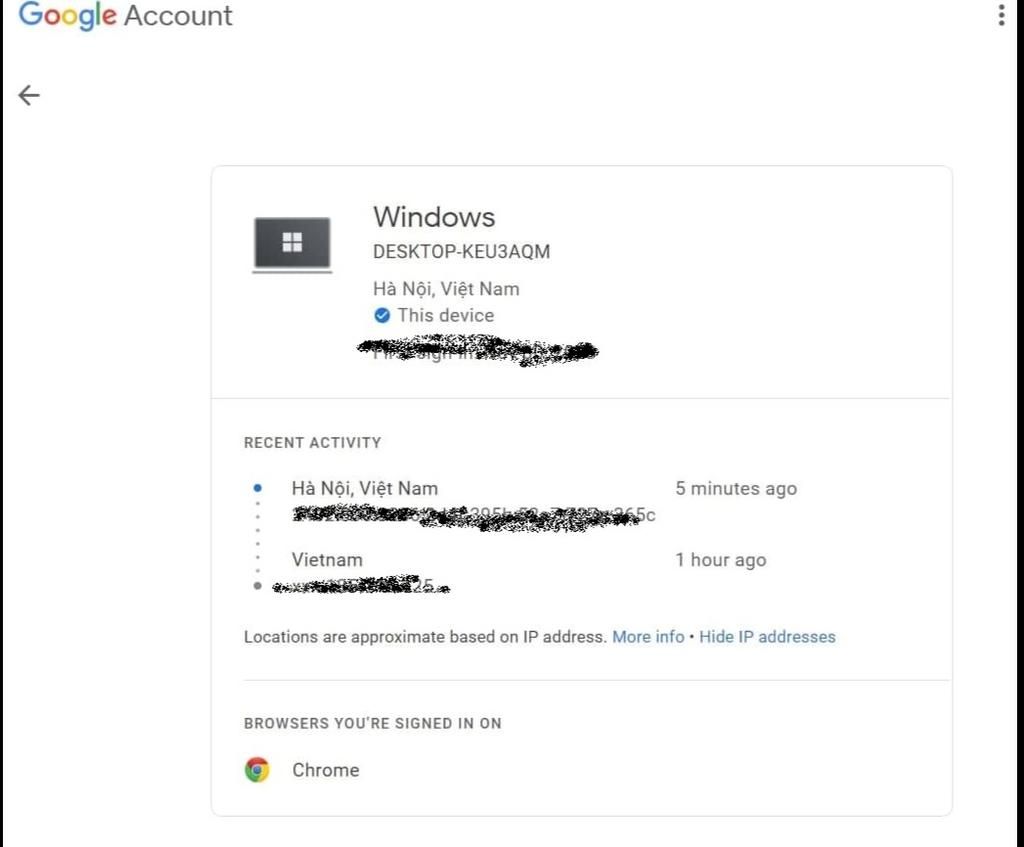
Task: Click the Chrome browser icon
Action: [257, 770]
